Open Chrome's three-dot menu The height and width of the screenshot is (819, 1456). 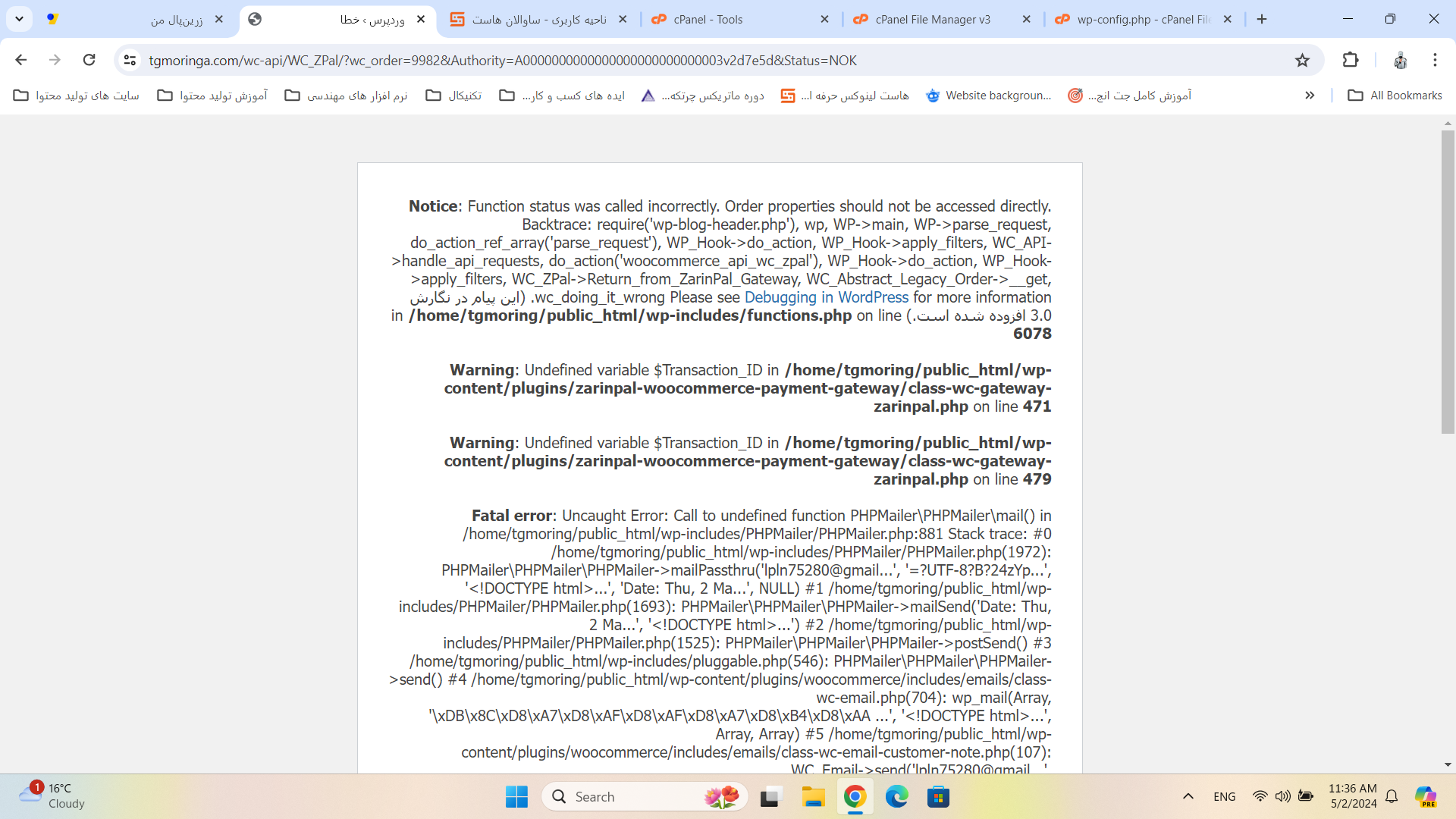coord(1435,60)
